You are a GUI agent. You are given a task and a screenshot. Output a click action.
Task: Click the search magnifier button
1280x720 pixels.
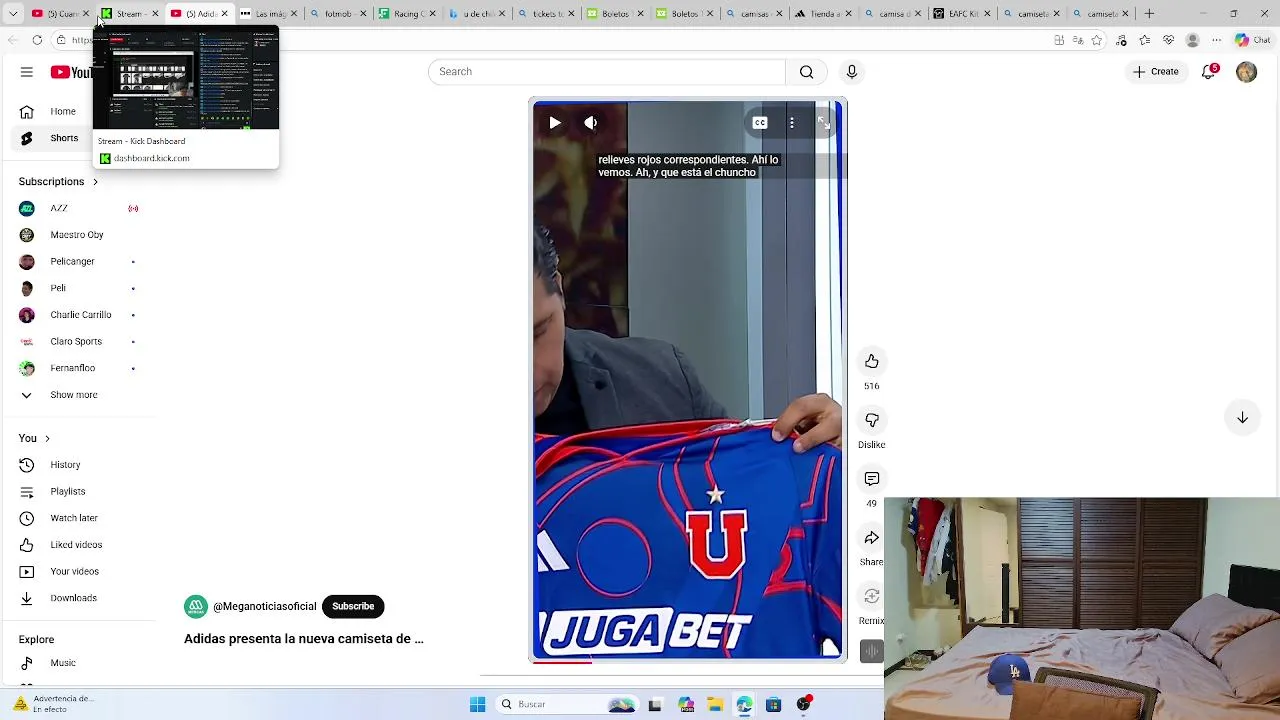[806, 72]
